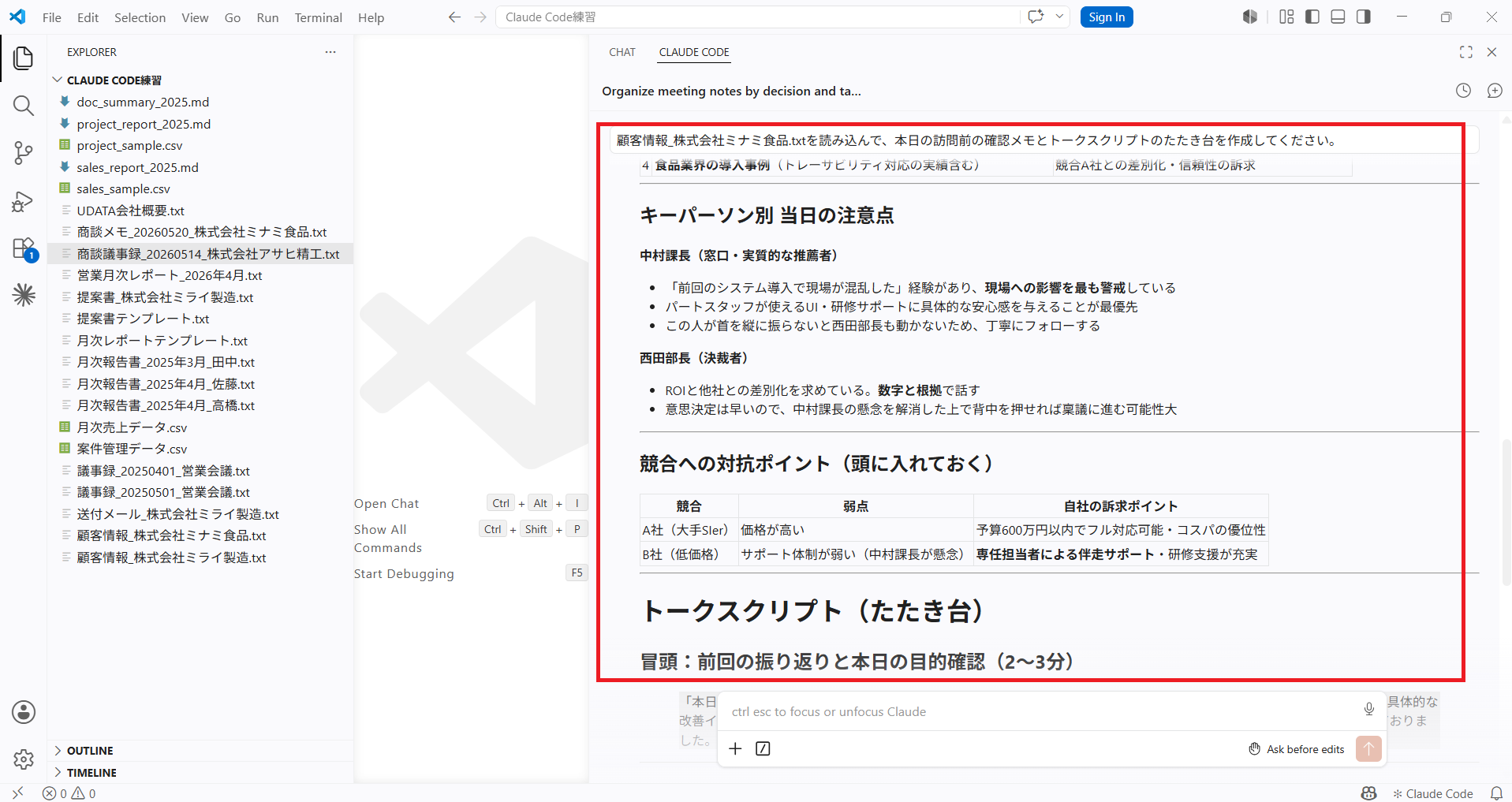Open 顧客情報_株式会社ミナミ食品.txt file
The width and height of the screenshot is (1512, 802).
pos(171,535)
